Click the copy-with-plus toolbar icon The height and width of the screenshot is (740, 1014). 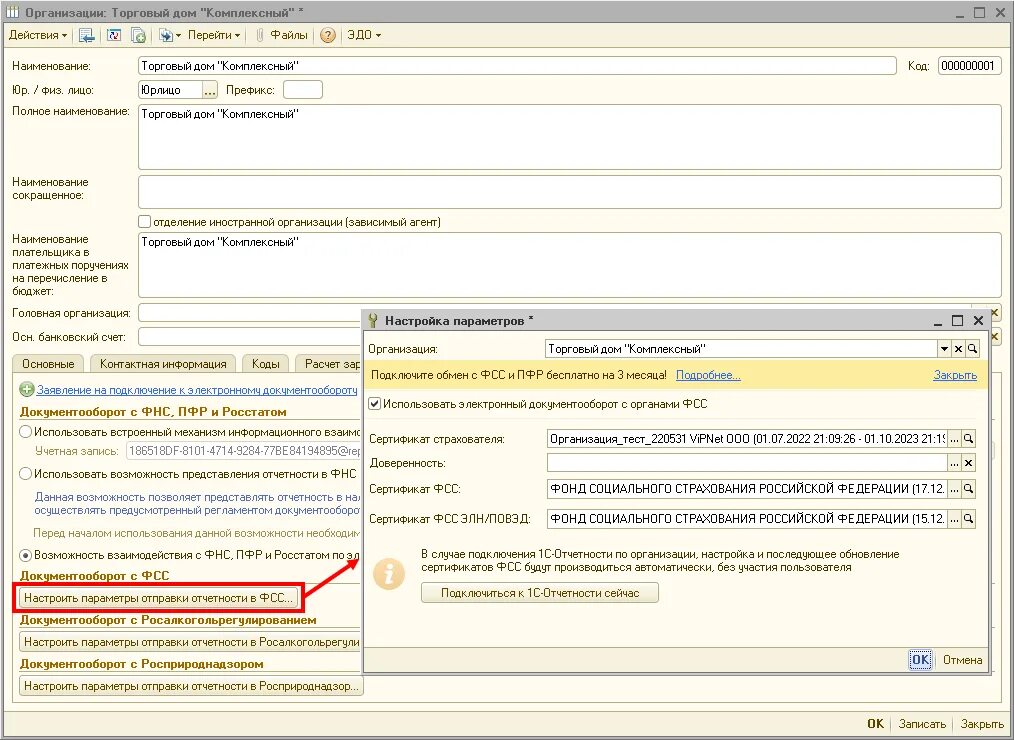pyautogui.click(x=138, y=35)
